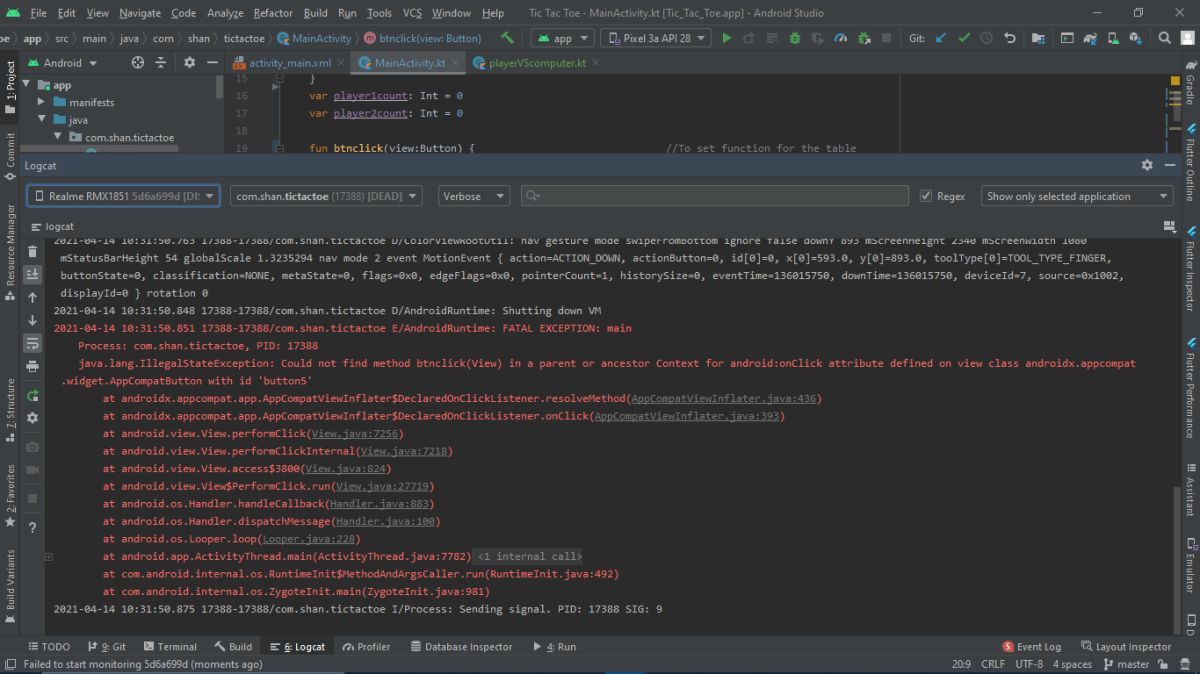The image size is (1200, 674).
Task: Open the com.shan.tictactoe process dropdown
Action: (x=326, y=196)
